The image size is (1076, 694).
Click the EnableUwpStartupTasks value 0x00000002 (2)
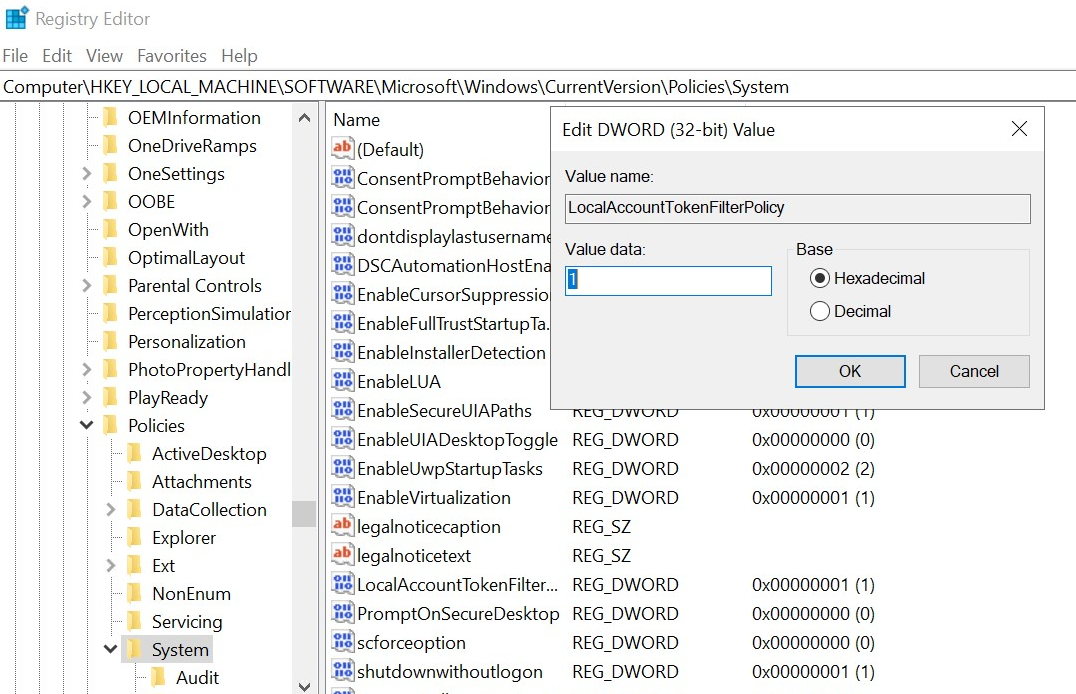point(813,469)
